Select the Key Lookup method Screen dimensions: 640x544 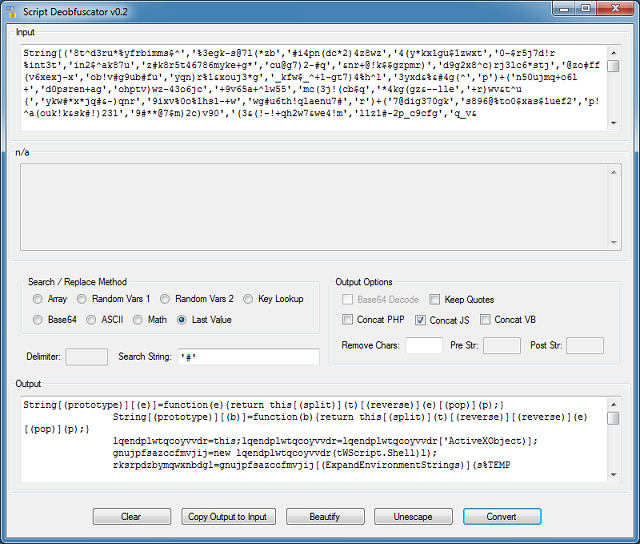coord(248,299)
